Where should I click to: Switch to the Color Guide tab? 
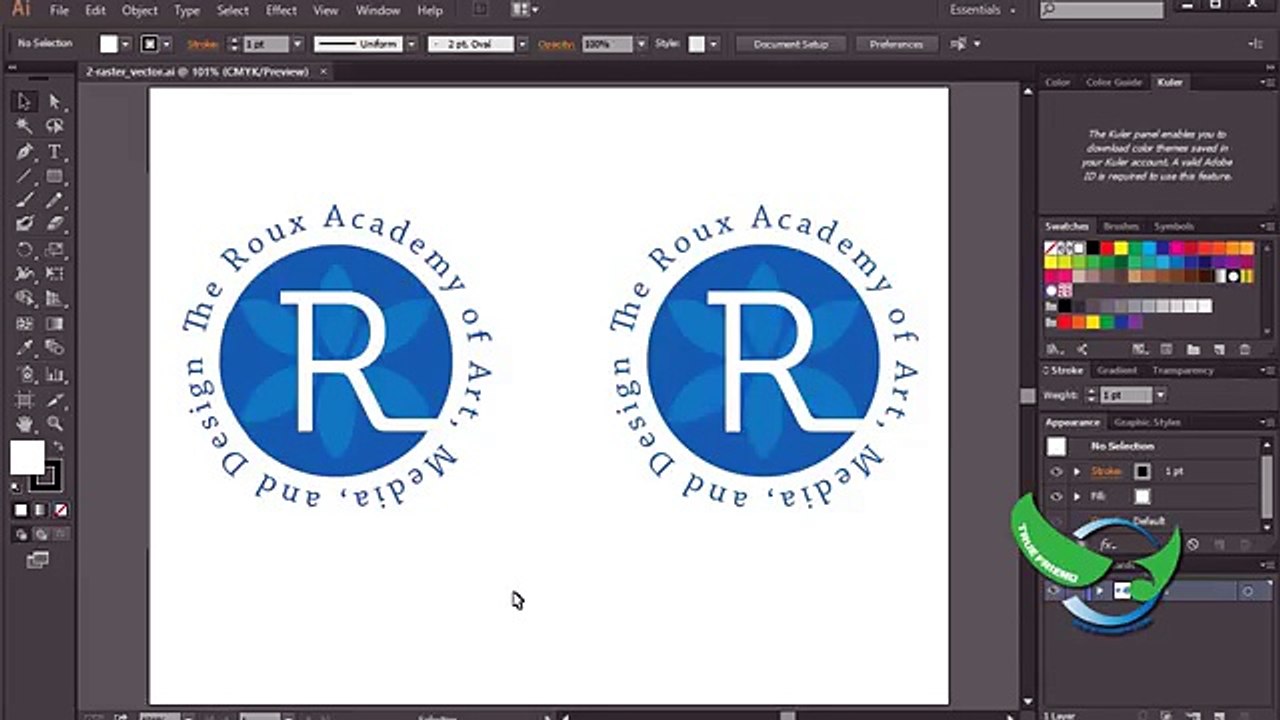click(x=1114, y=82)
